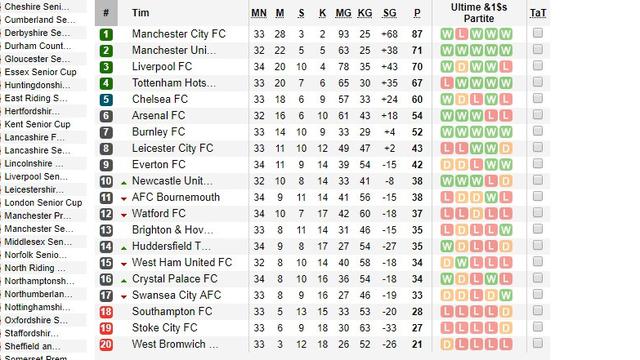Image resolution: width=640 pixels, height=360 pixels.
Task: Click Liverpool's orange D form icon
Action: point(462,67)
